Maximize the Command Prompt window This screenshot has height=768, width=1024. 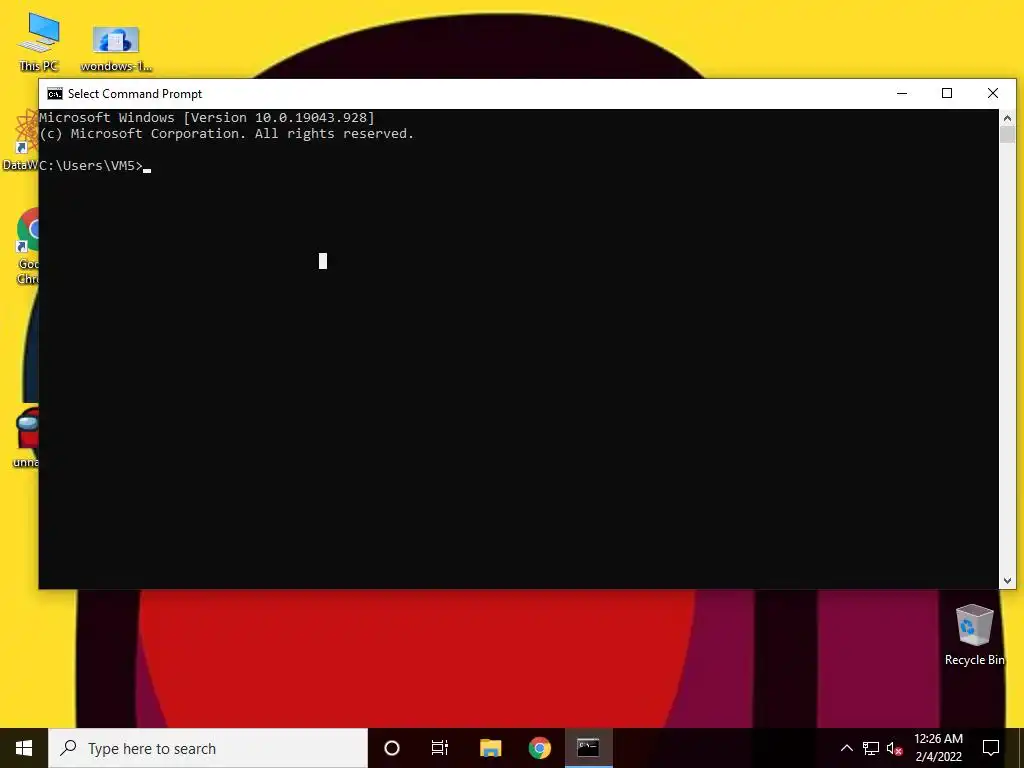tap(947, 93)
